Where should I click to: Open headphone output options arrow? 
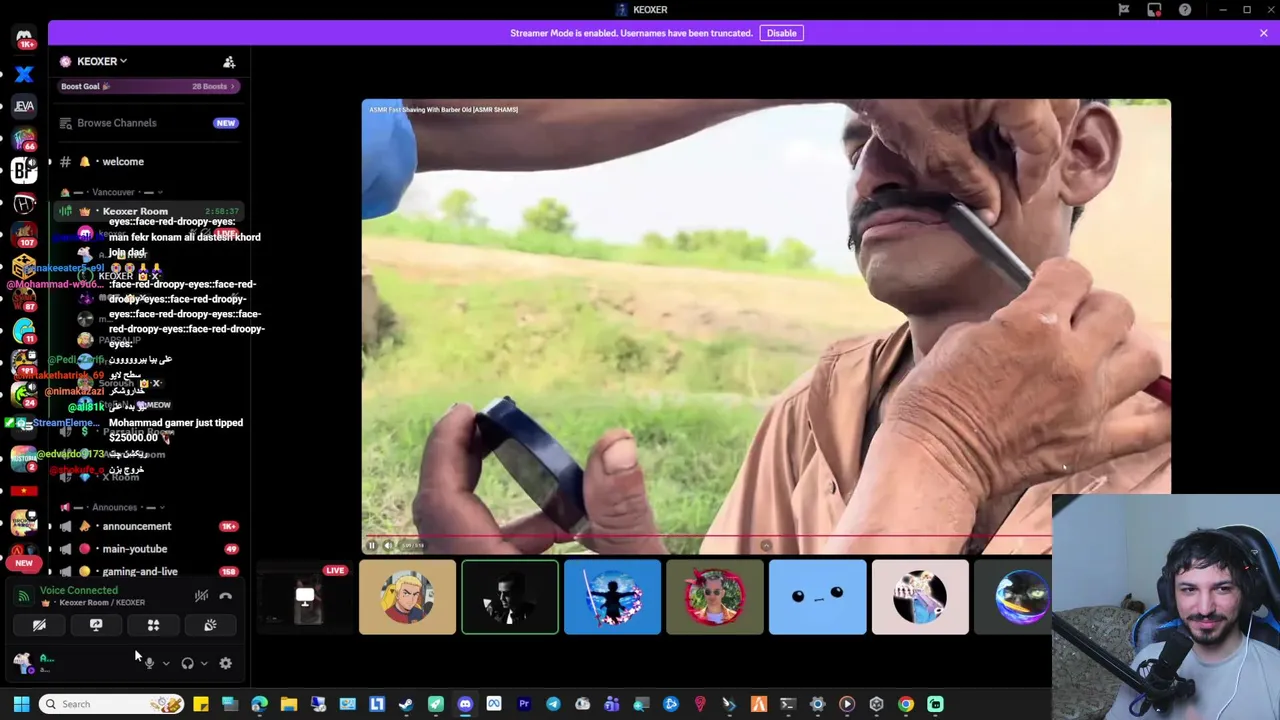[204, 663]
